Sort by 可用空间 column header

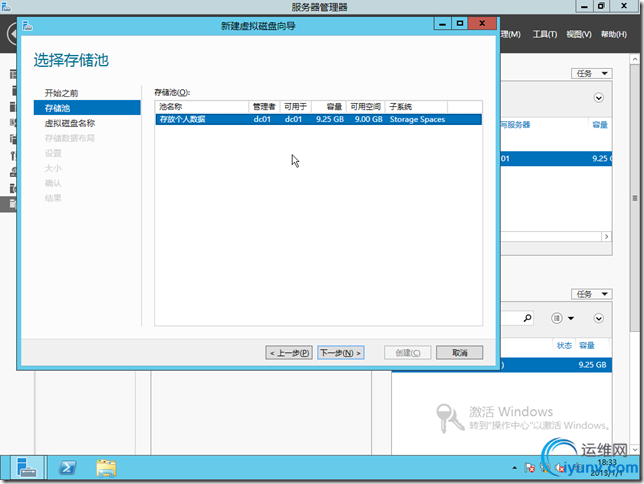(365, 107)
